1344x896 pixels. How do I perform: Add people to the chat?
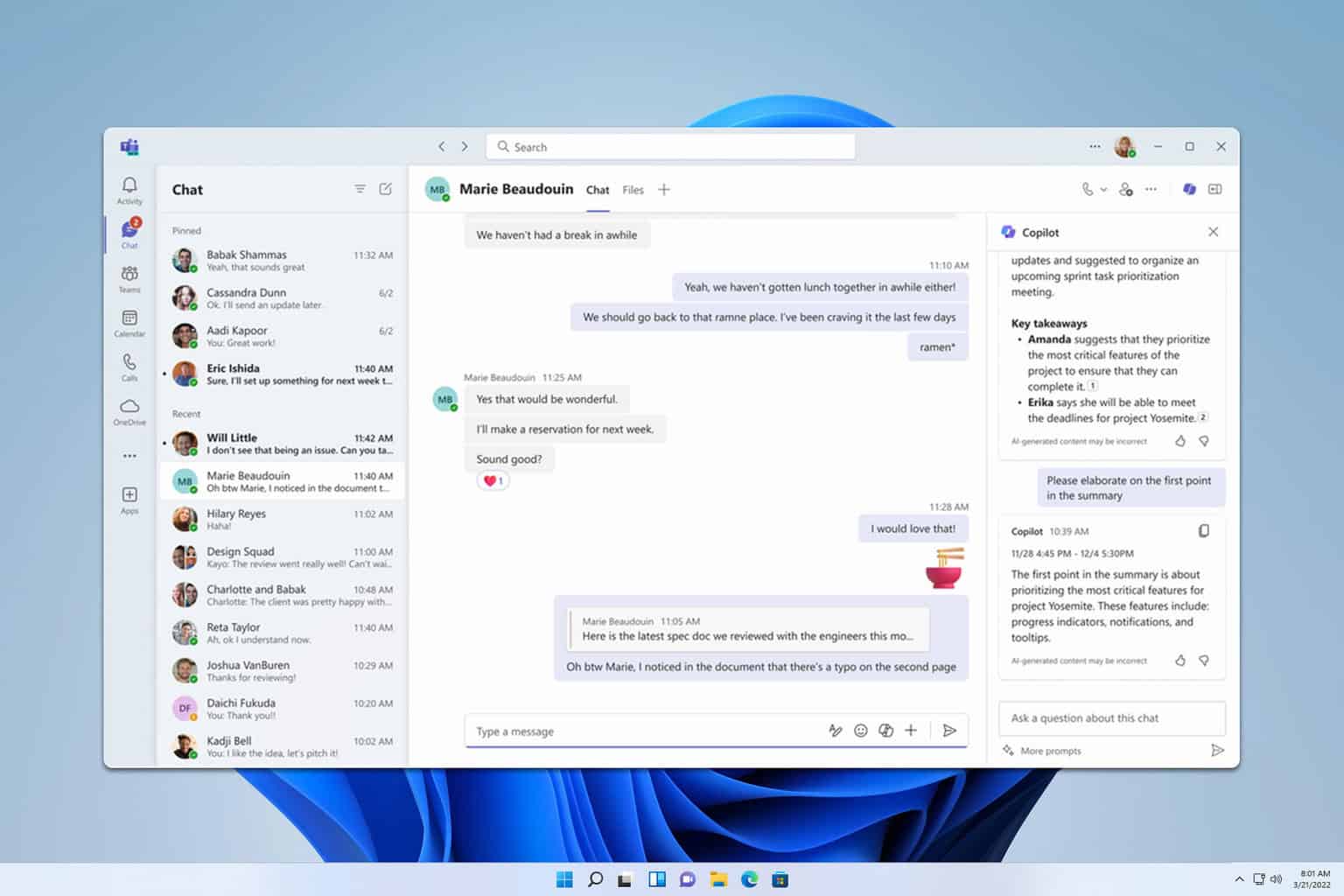[x=1126, y=189]
